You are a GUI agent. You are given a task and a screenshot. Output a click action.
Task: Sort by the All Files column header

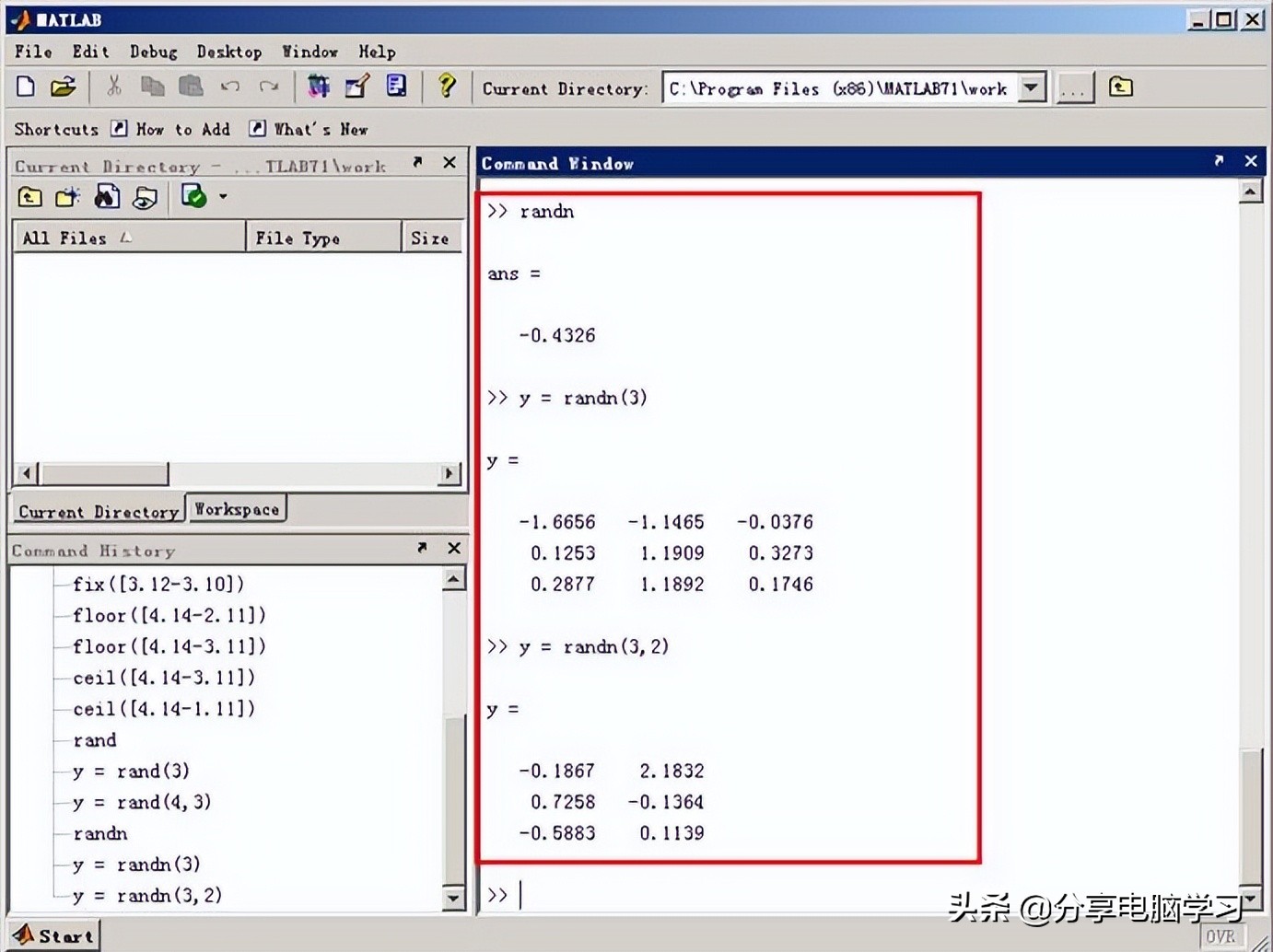coord(130,238)
